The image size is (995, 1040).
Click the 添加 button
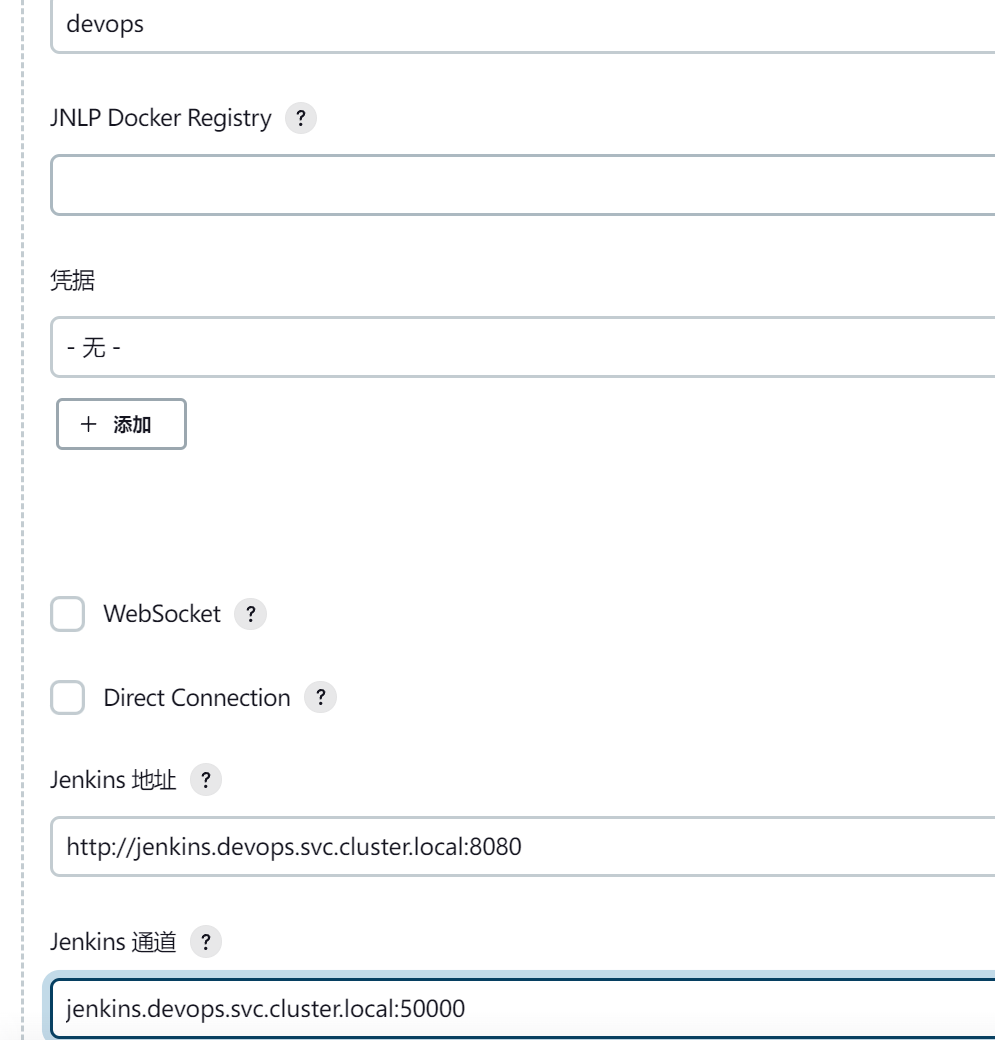pyautogui.click(x=121, y=424)
